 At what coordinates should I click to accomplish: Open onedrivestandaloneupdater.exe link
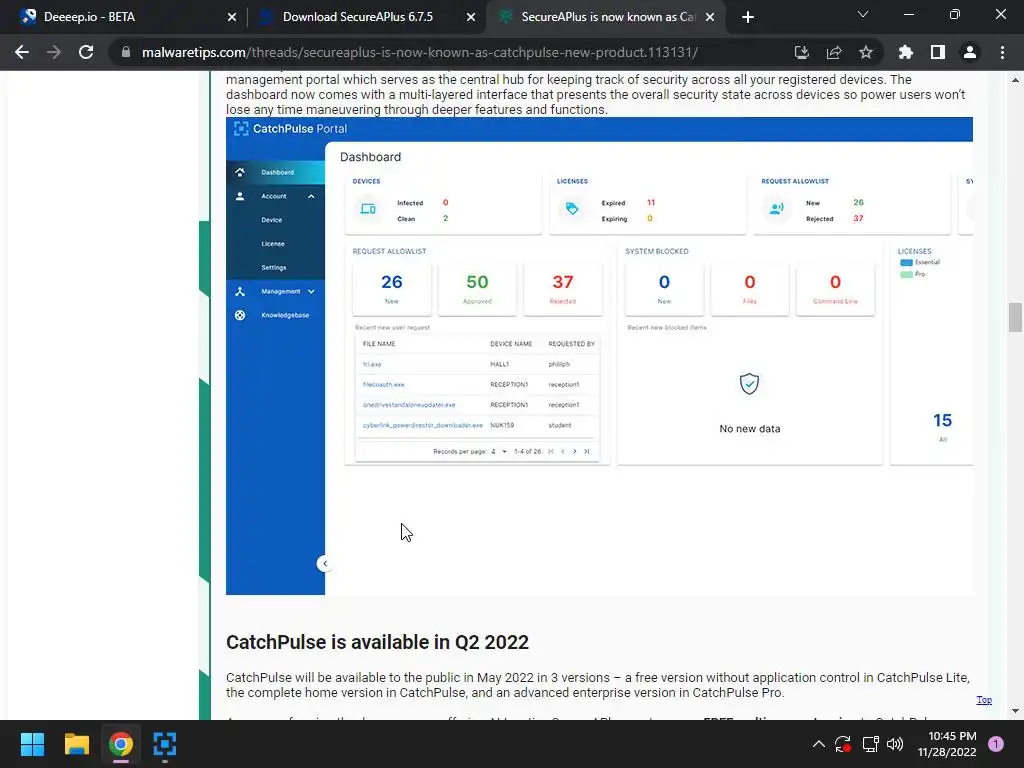(409, 405)
